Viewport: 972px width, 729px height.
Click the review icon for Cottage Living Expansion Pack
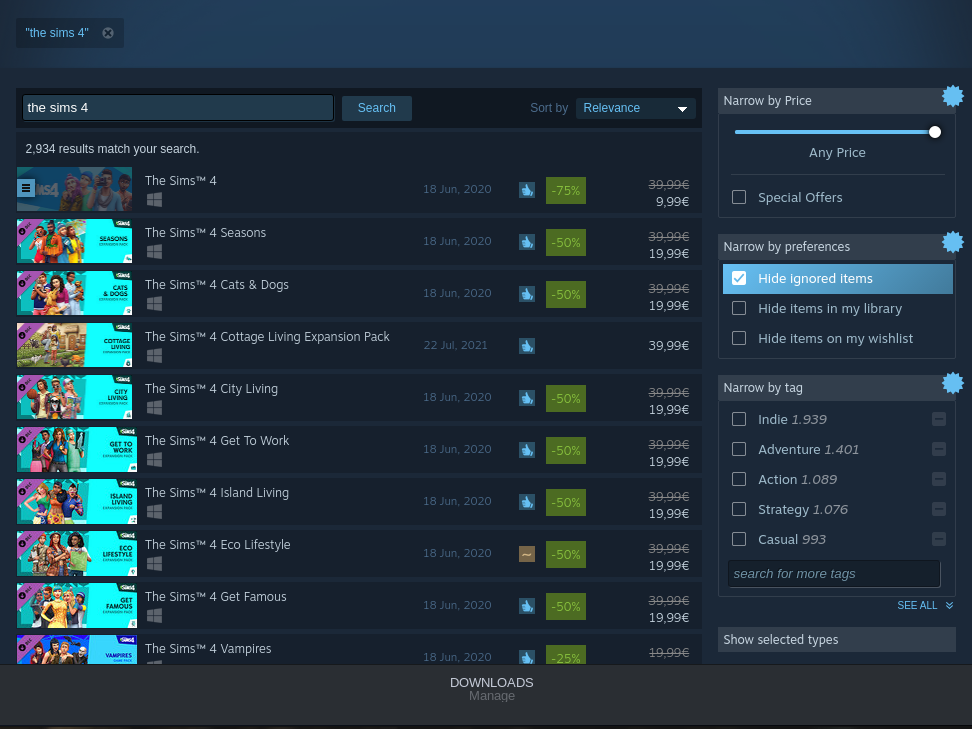(527, 346)
